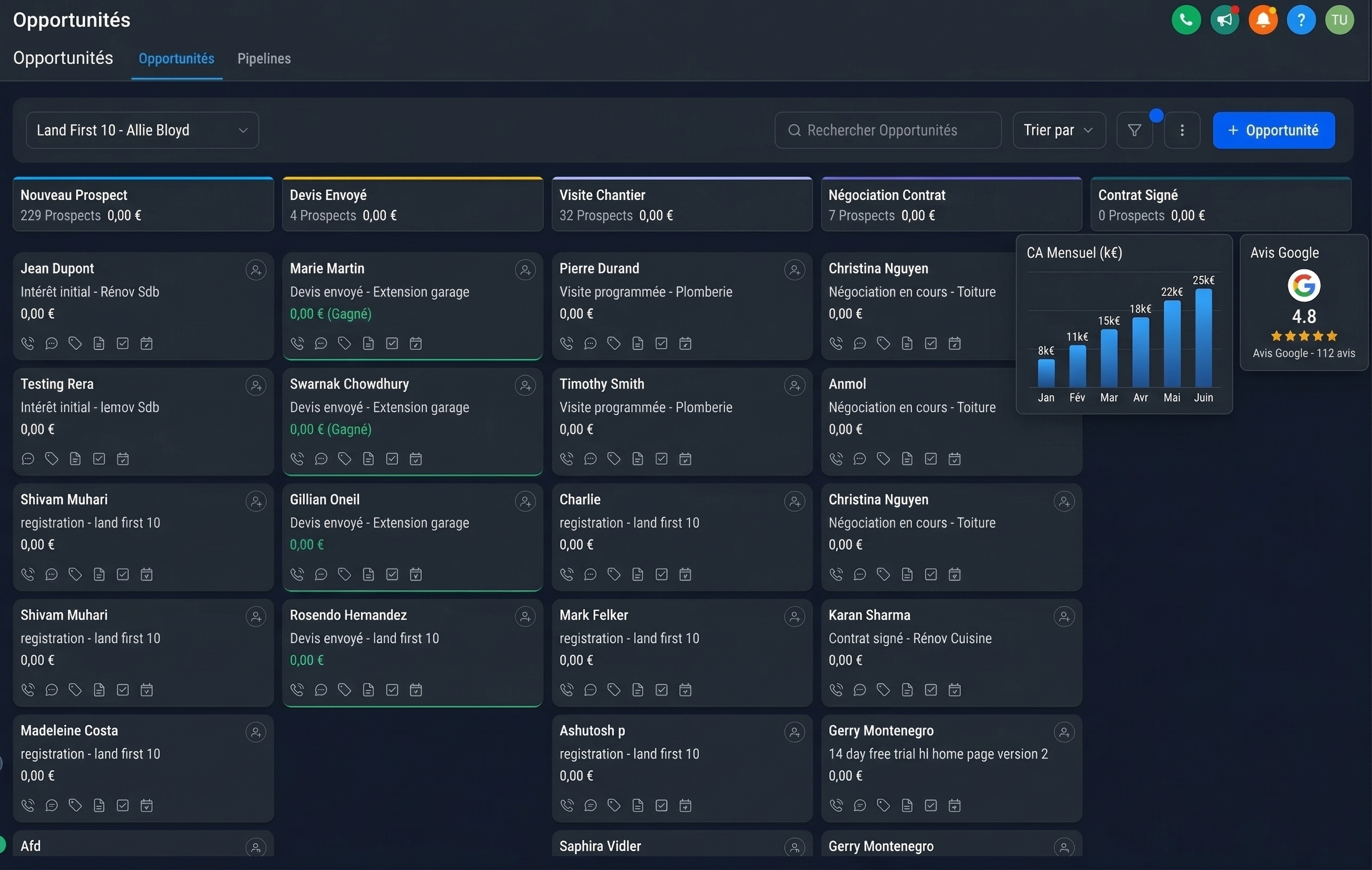The height and width of the screenshot is (870, 1372).
Task: Click the tag icon on Pierre Durand's card
Action: point(614,343)
